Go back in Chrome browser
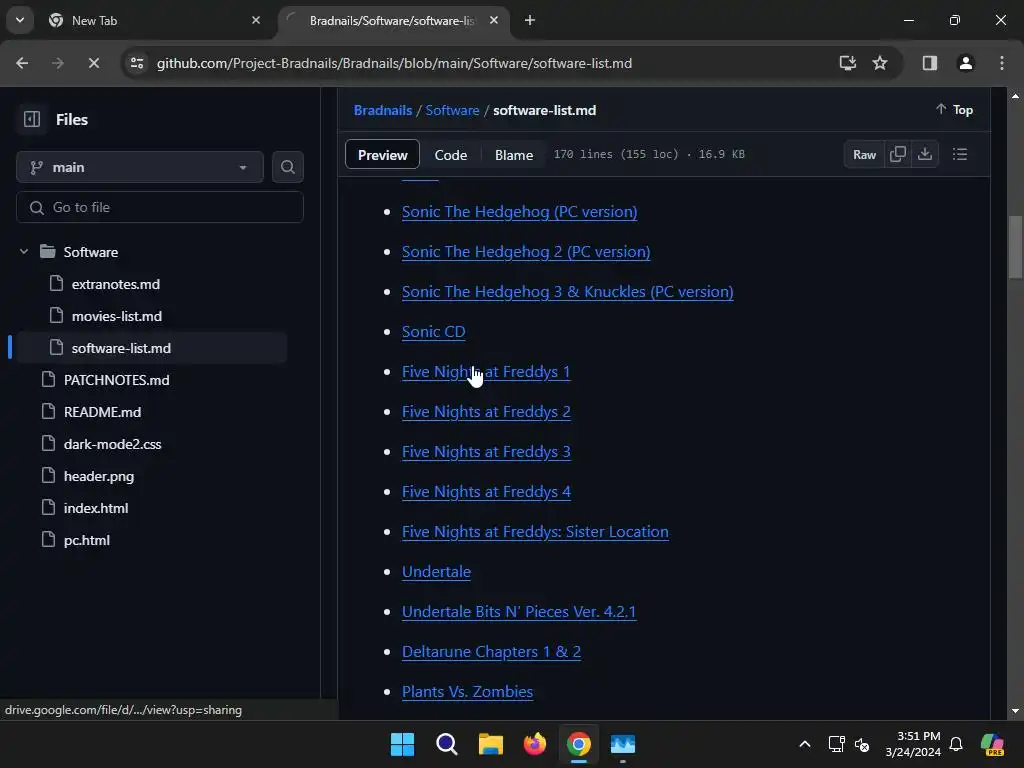This screenshot has height=768, width=1024. (22, 63)
